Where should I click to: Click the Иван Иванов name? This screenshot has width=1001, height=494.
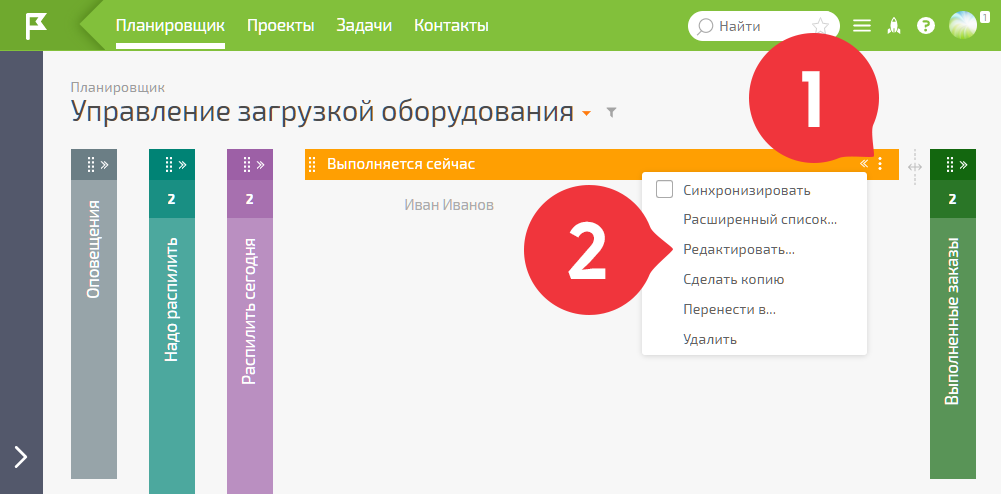pyautogui.click(x=449, y=205)
